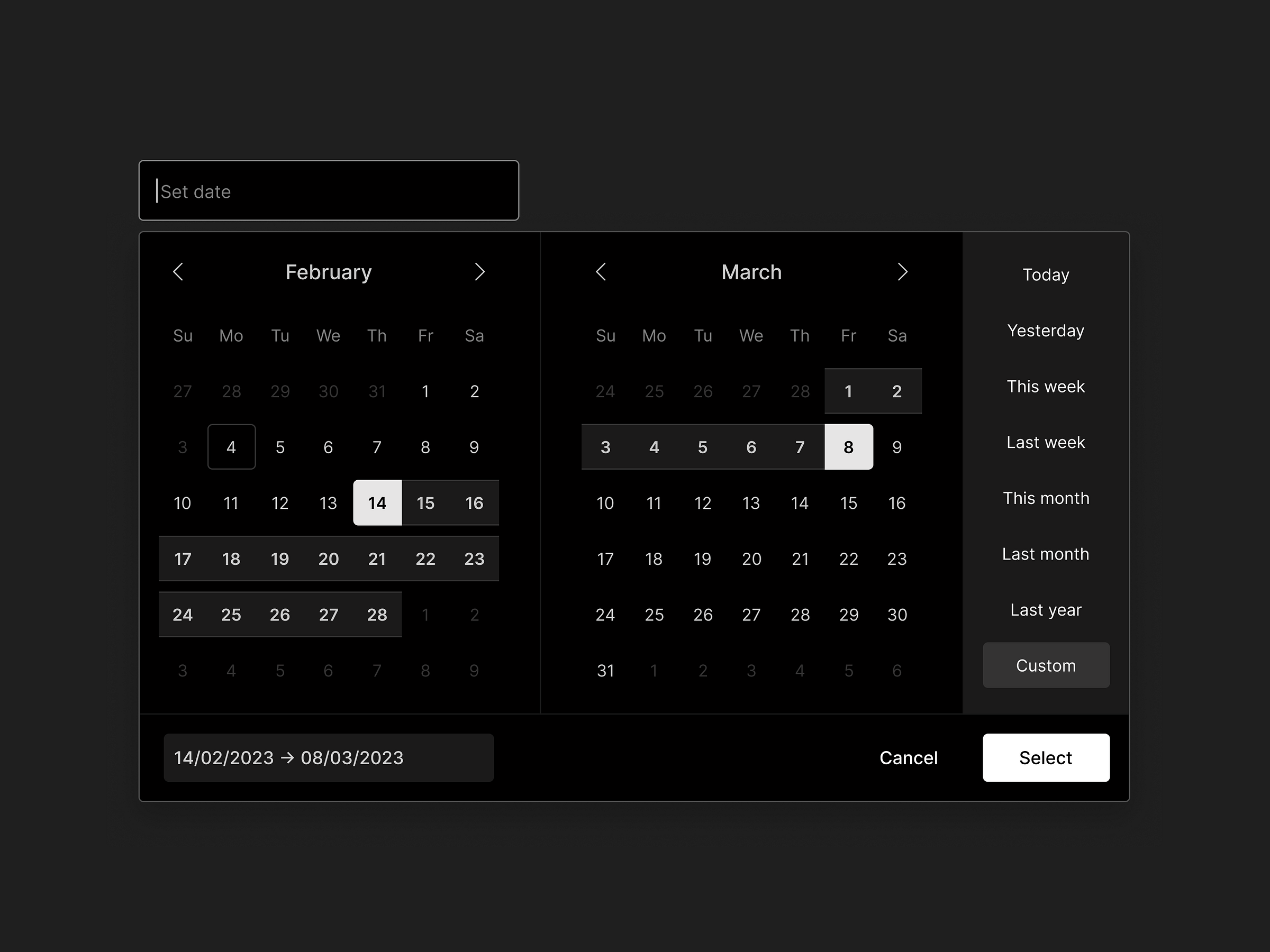Cancel the date selection
This screenshot has height=952, width=1270.
point(908,757)
